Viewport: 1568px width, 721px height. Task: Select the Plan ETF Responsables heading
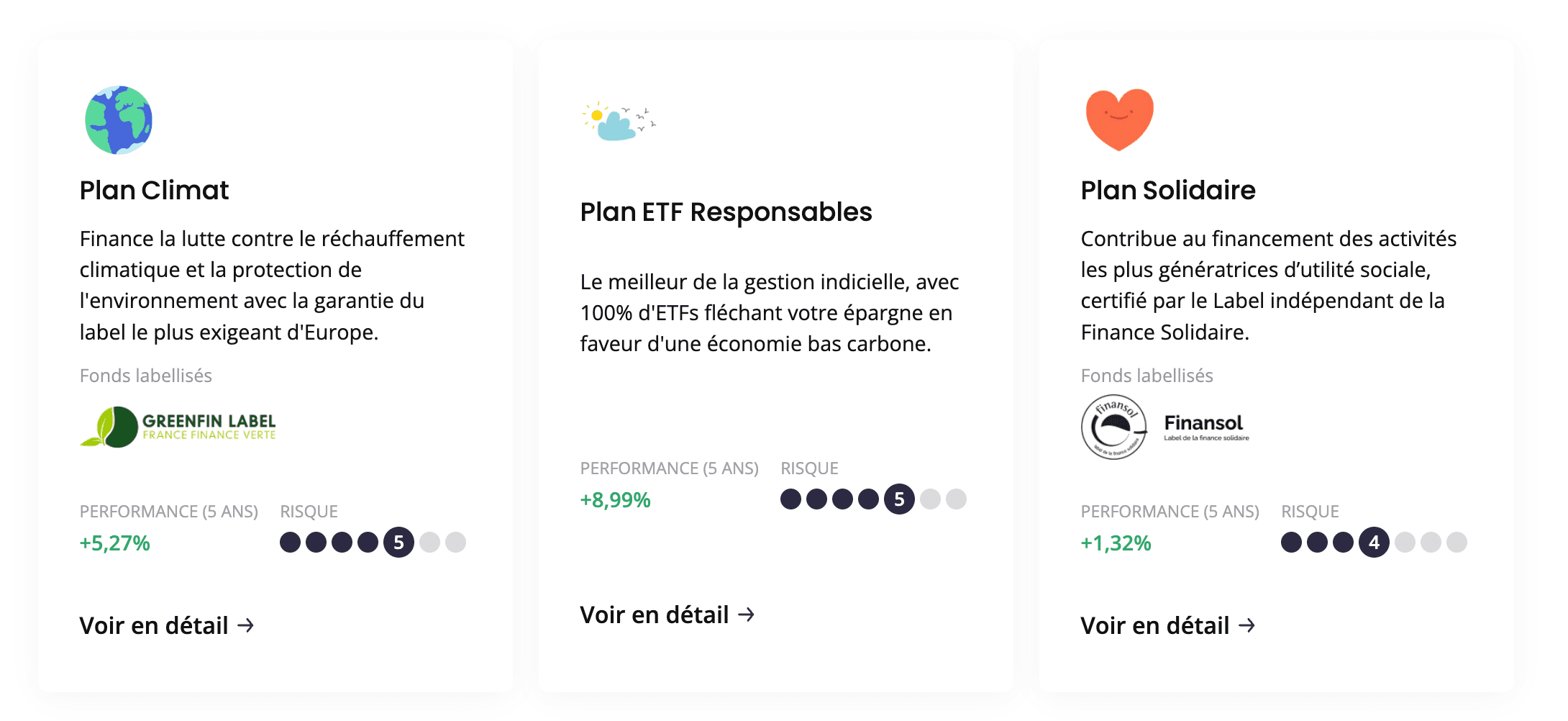(726, 212)
